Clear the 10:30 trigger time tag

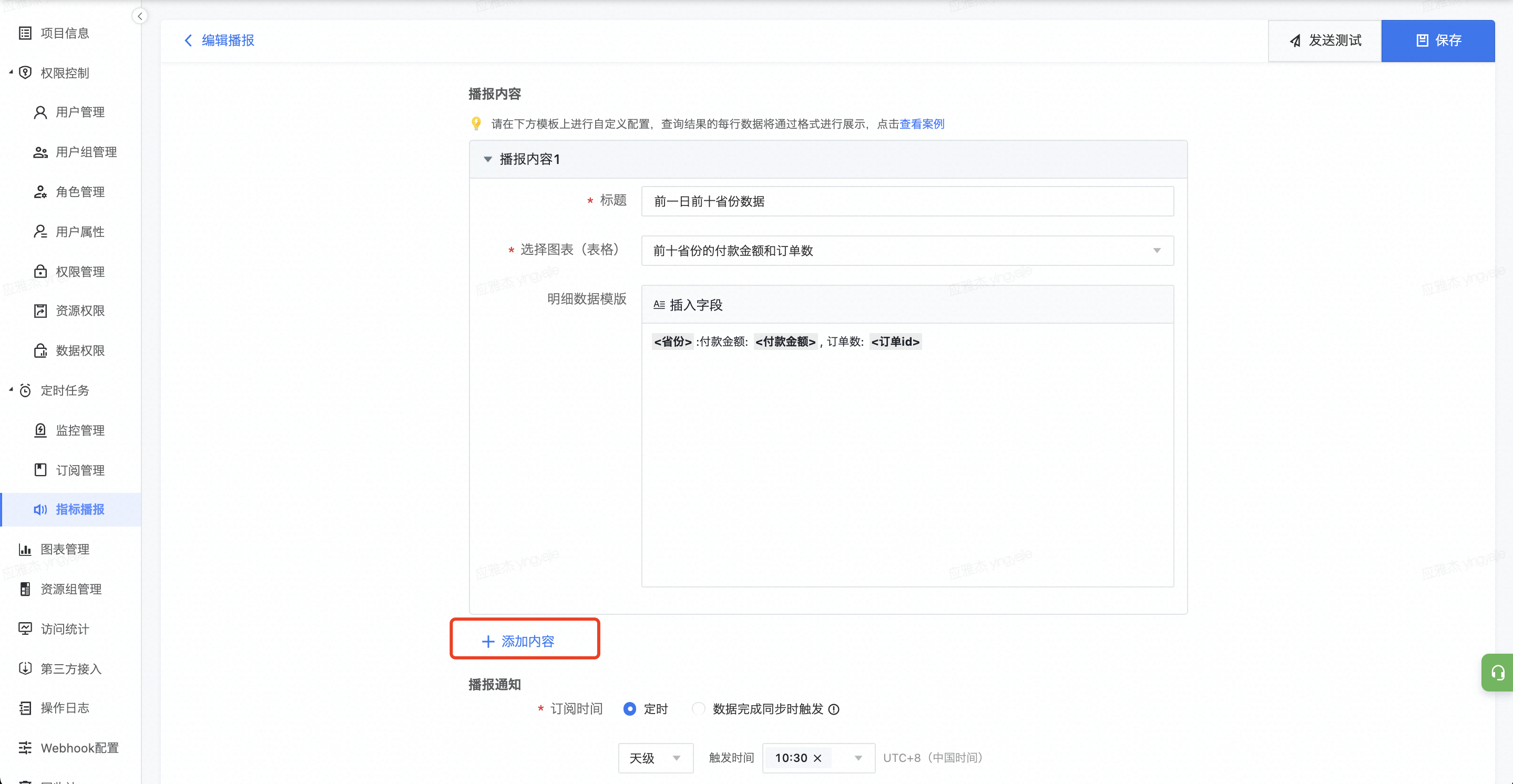click(817, 758)
